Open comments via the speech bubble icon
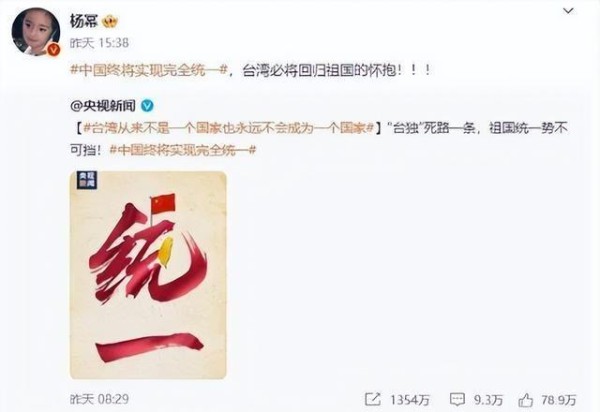This screenshot has width=600, height=412. coord(457,400)
